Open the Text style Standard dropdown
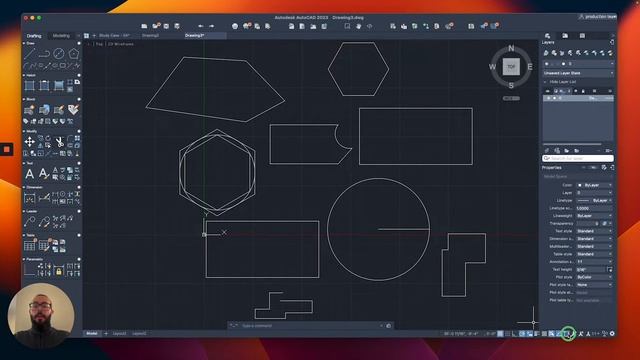The height and width of the screenshot is (360, 640). [x=594, y=231]
